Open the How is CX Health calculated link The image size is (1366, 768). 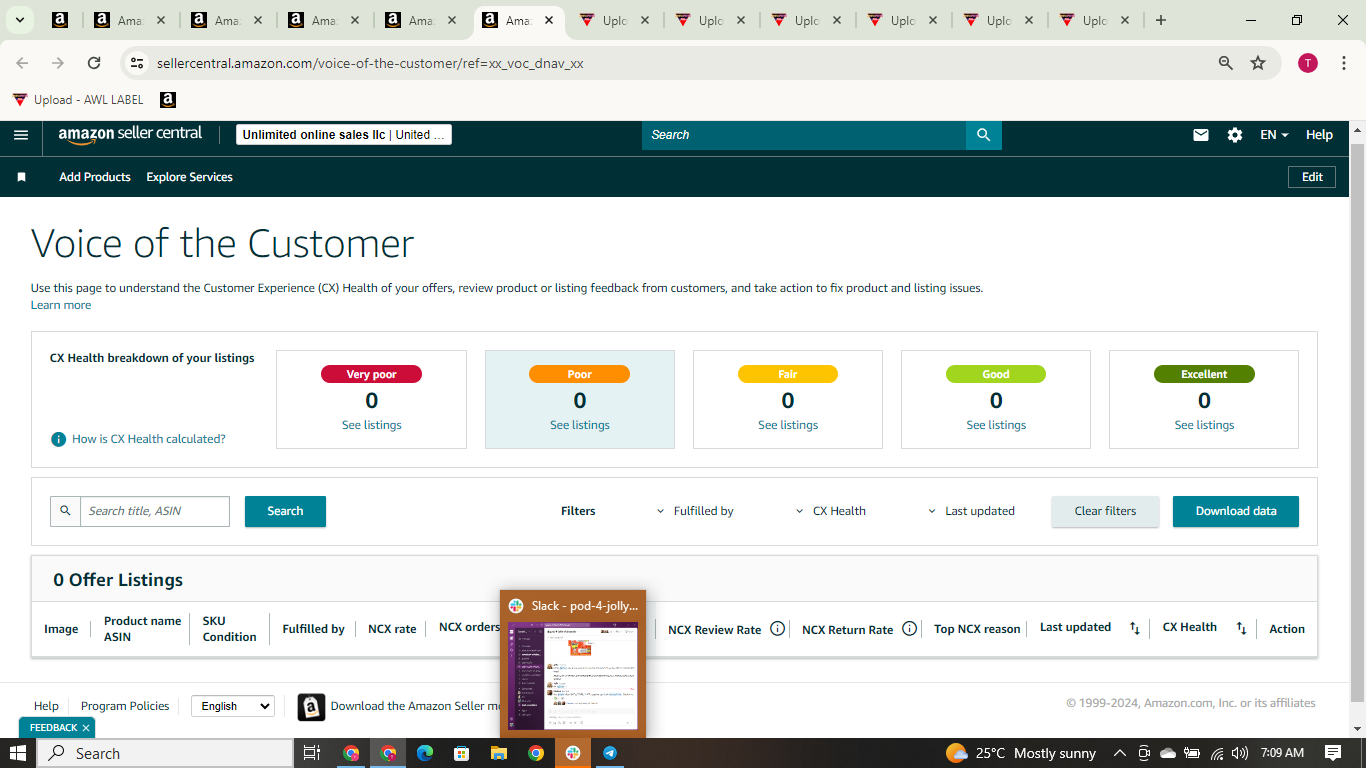[x=149, y=439]
